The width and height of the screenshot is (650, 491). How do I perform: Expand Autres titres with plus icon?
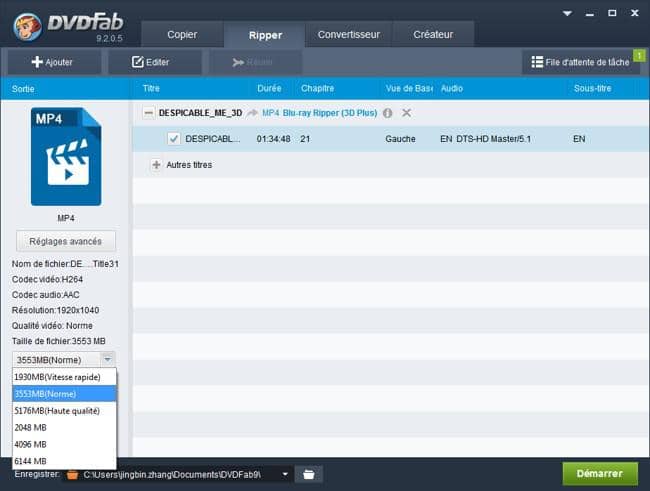156,165
